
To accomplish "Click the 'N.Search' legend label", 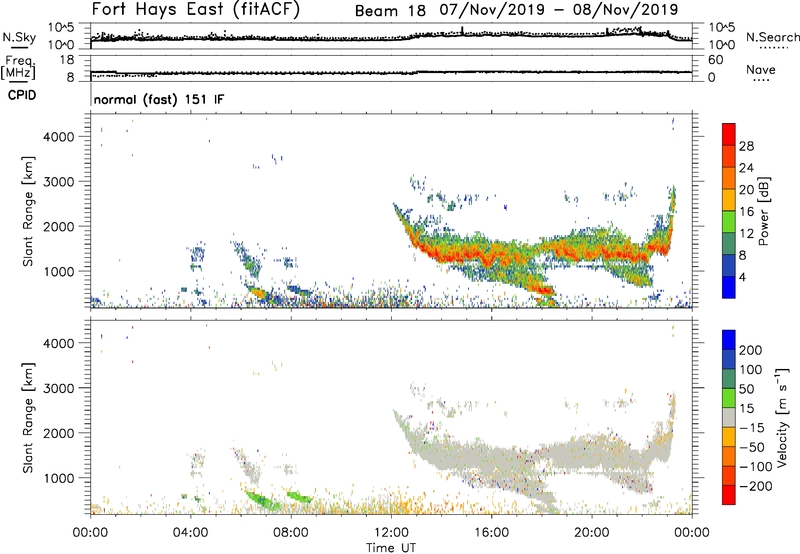I will pos(772,37).
